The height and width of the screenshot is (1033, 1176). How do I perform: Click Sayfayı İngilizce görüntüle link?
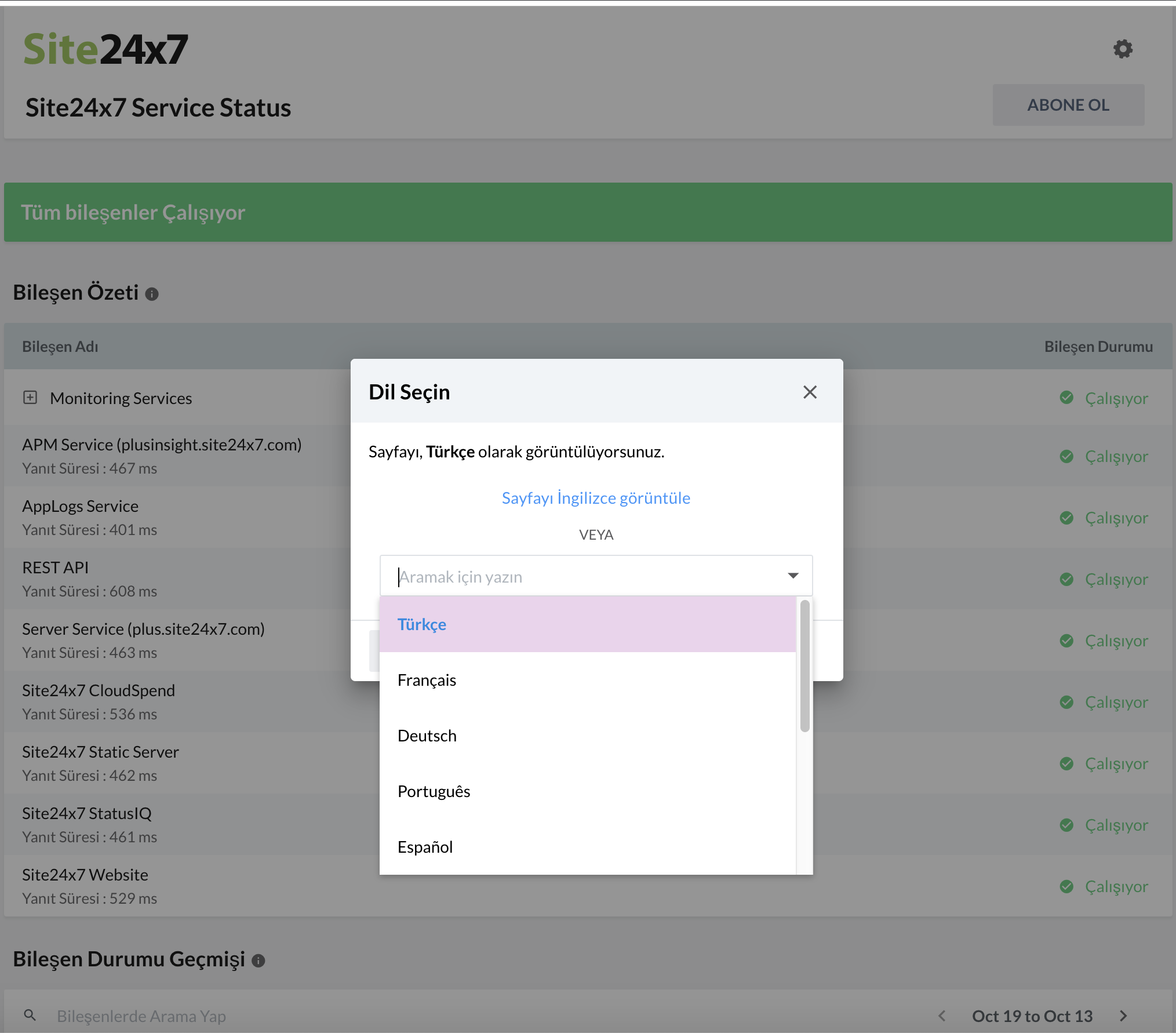coord(596,498)
